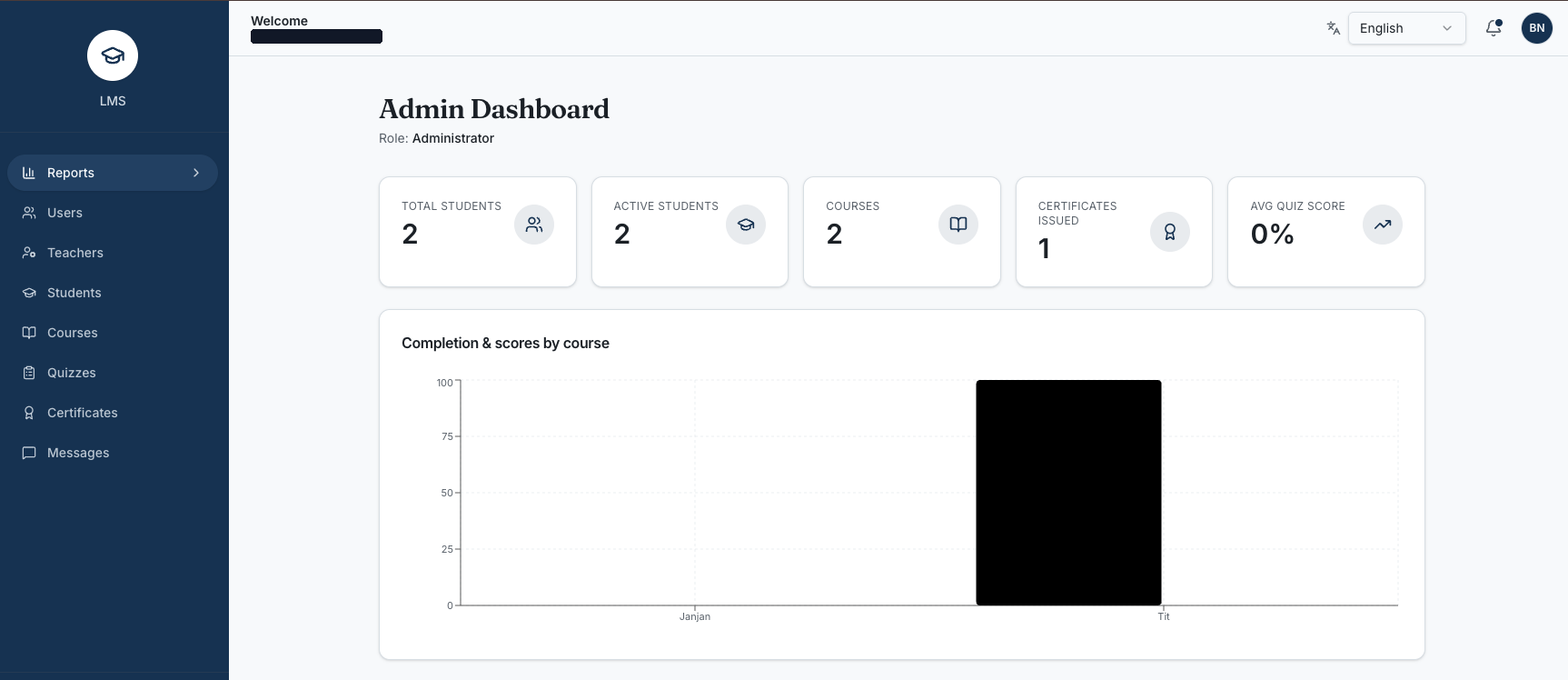Click the translate language icon
The width and height of the screenshot is (1568, 680).
tap(1333, 28)
